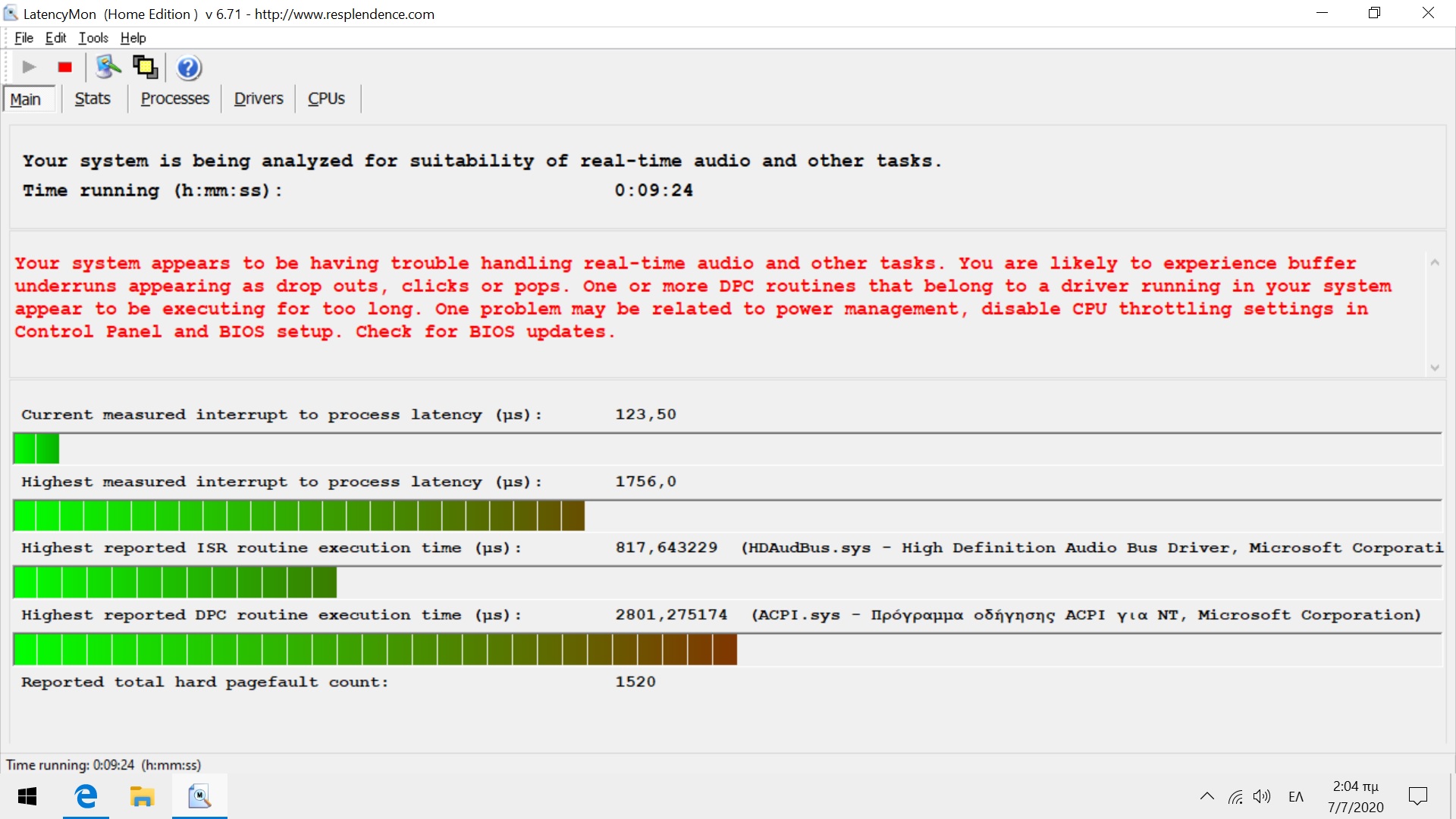This screenshot has width=1456, height=819.
Task: Click the highest ISR execution time bar
Action: [x=727, y=582]
